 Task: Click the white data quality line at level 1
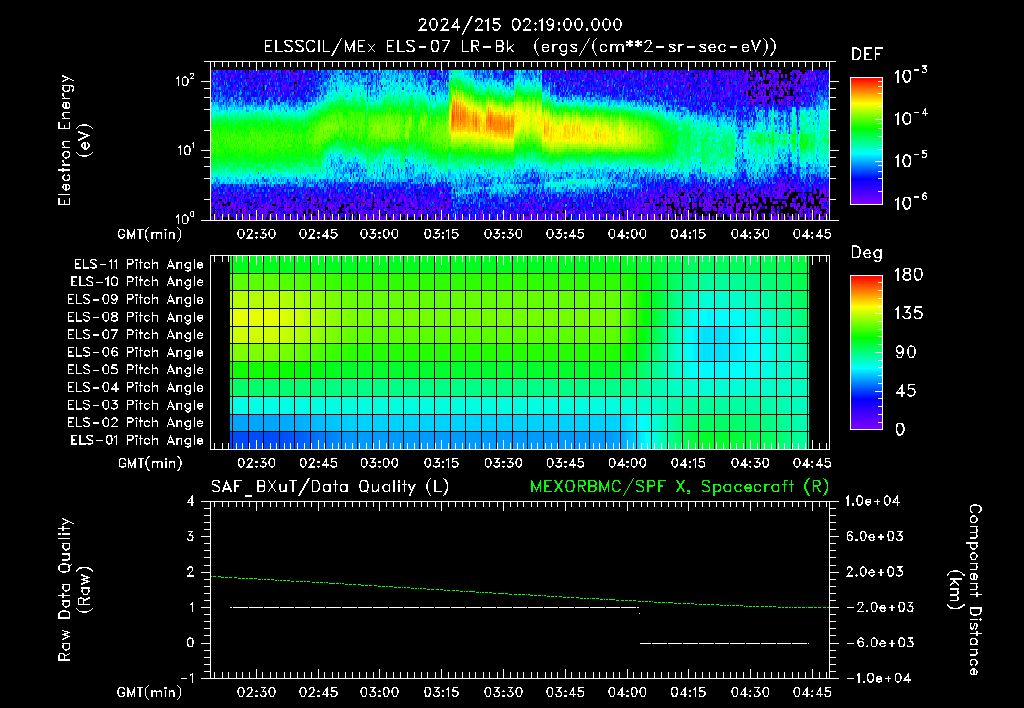(x=434, y=607)
